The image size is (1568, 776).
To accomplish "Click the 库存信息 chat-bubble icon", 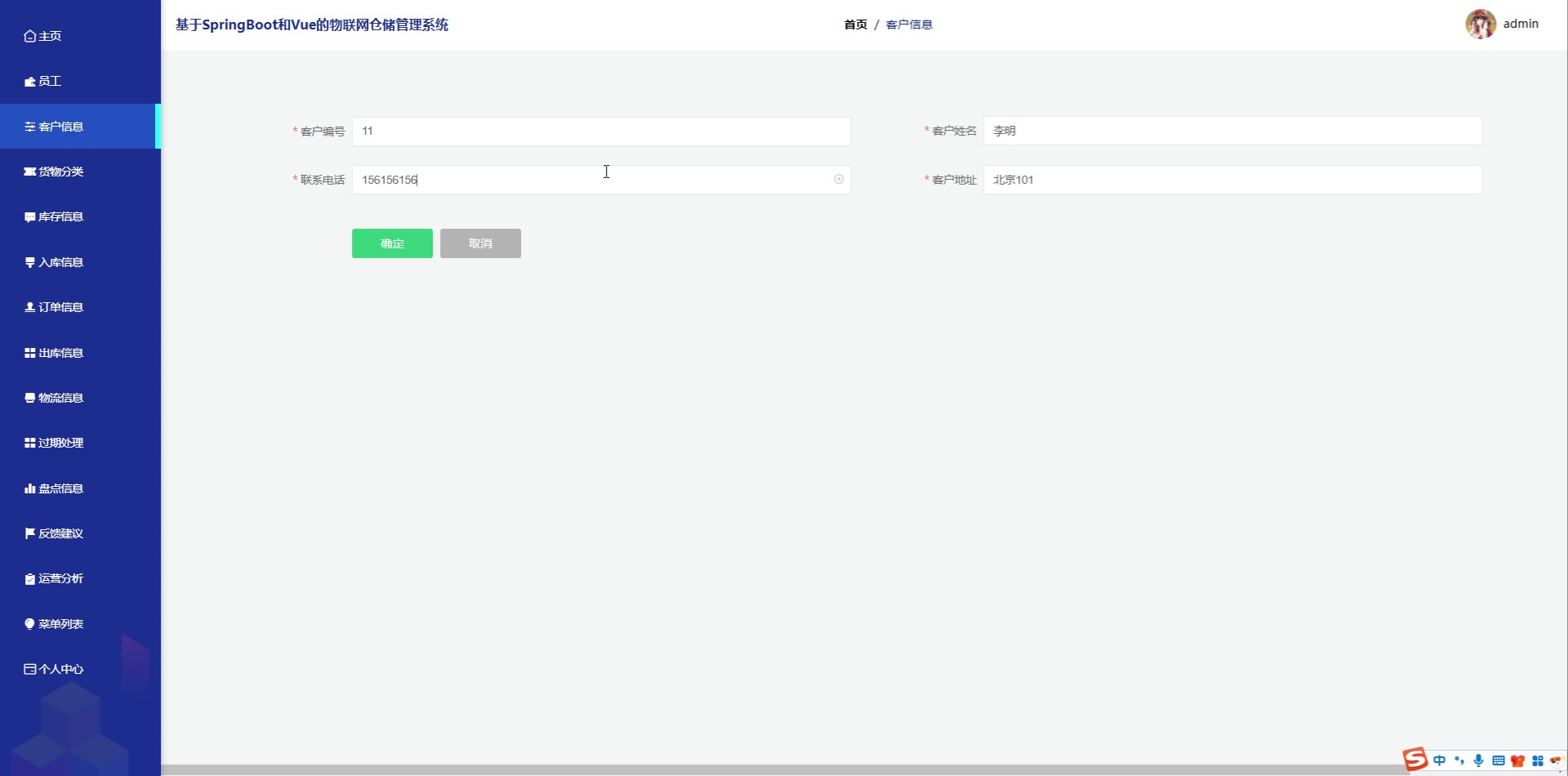I will [30, 217].
